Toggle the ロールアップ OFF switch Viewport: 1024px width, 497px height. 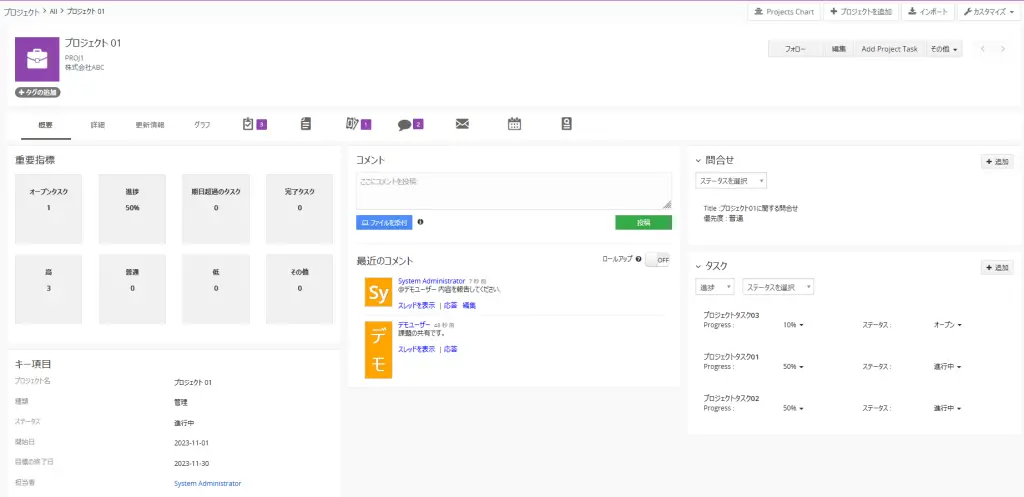pos(657,260)
